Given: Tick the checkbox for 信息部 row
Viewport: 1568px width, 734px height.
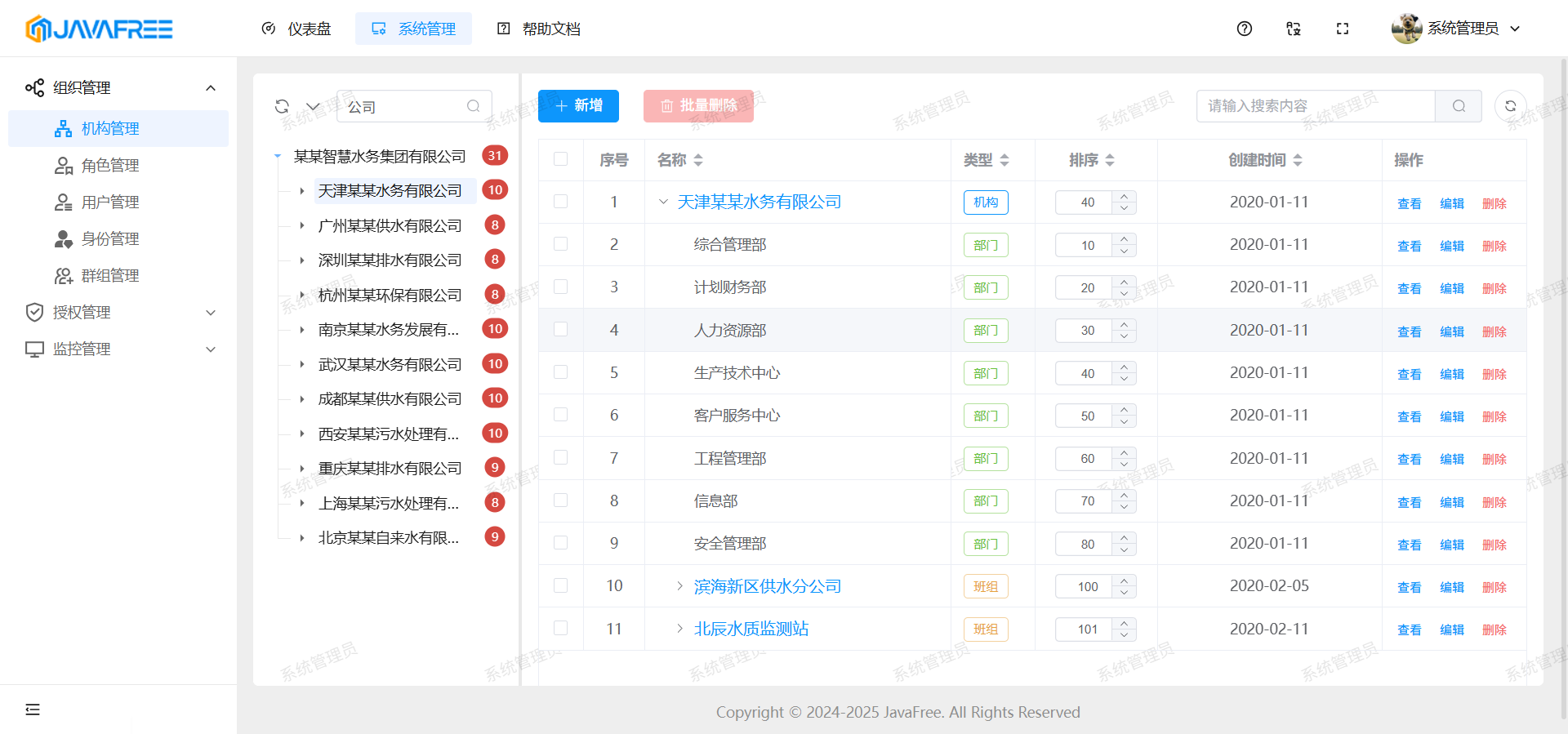Looking at the screenshot, I should click(x=560, y=500).
